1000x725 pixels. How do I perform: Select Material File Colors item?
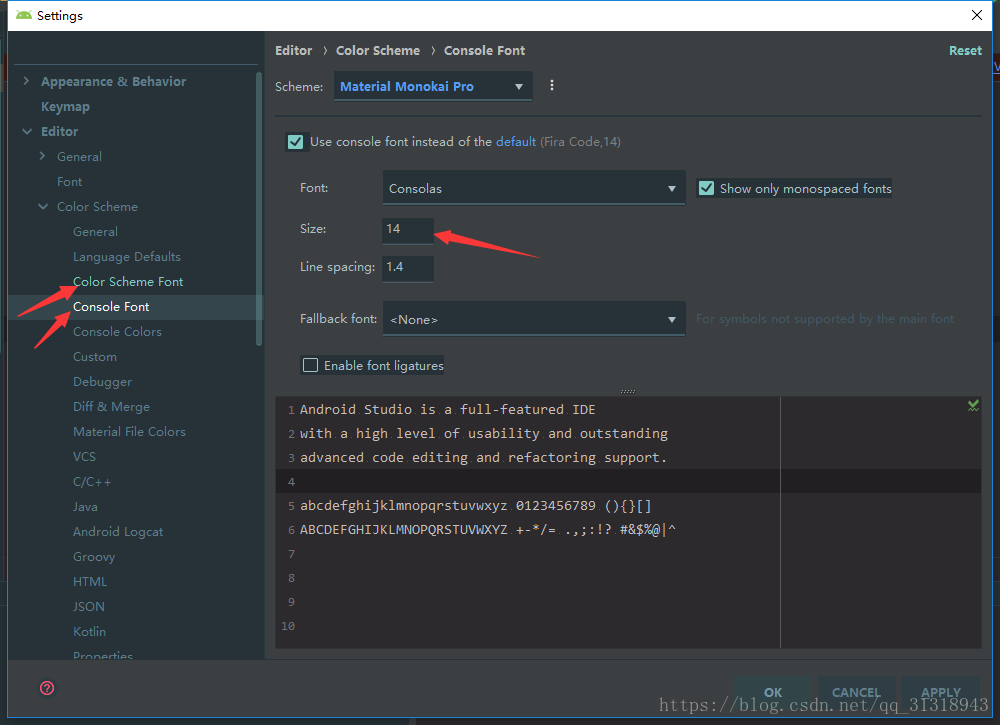click(x=129, y=432)
